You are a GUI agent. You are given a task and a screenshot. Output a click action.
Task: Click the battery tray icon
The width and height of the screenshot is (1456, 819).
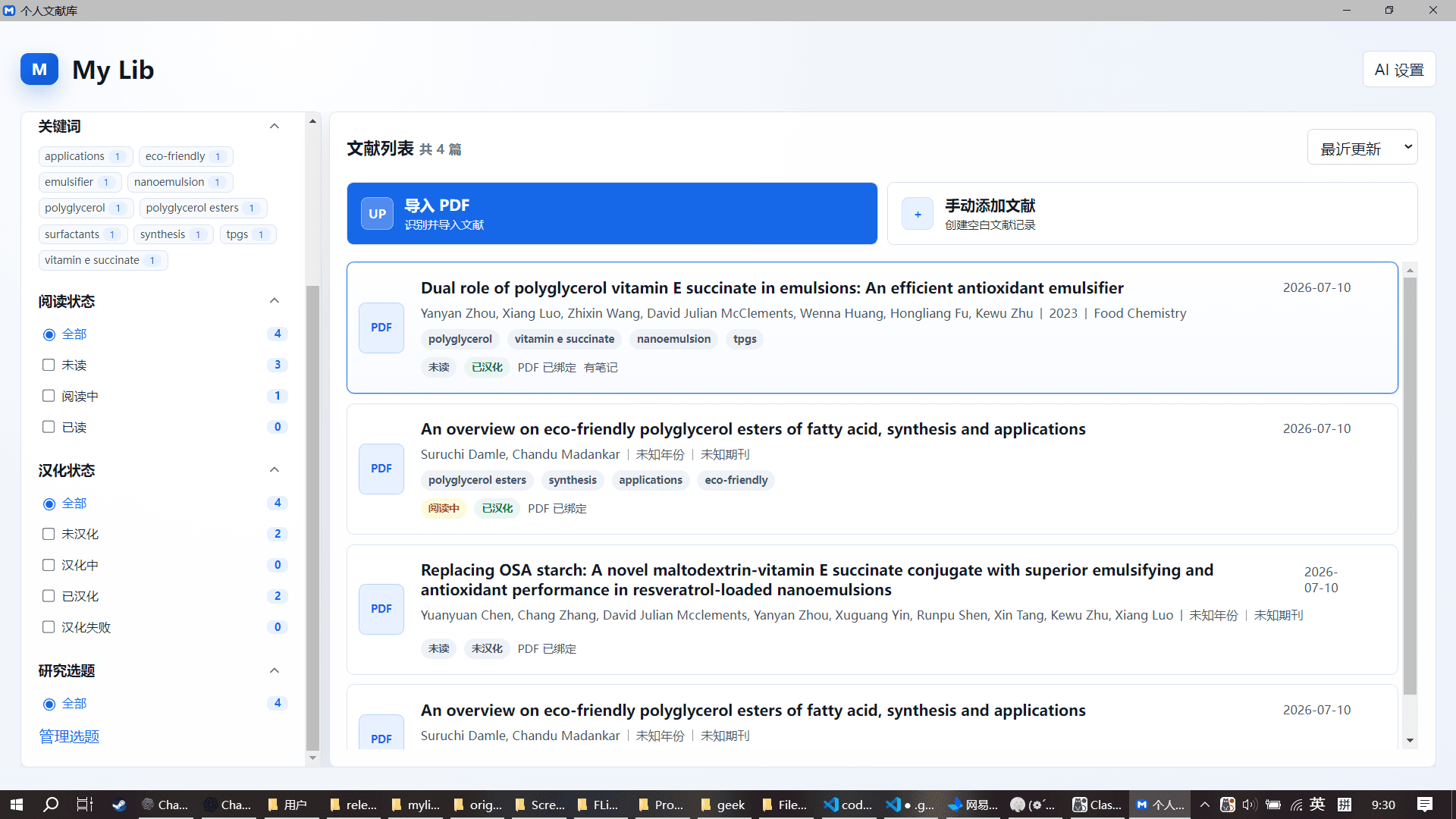coord(1273,805)
